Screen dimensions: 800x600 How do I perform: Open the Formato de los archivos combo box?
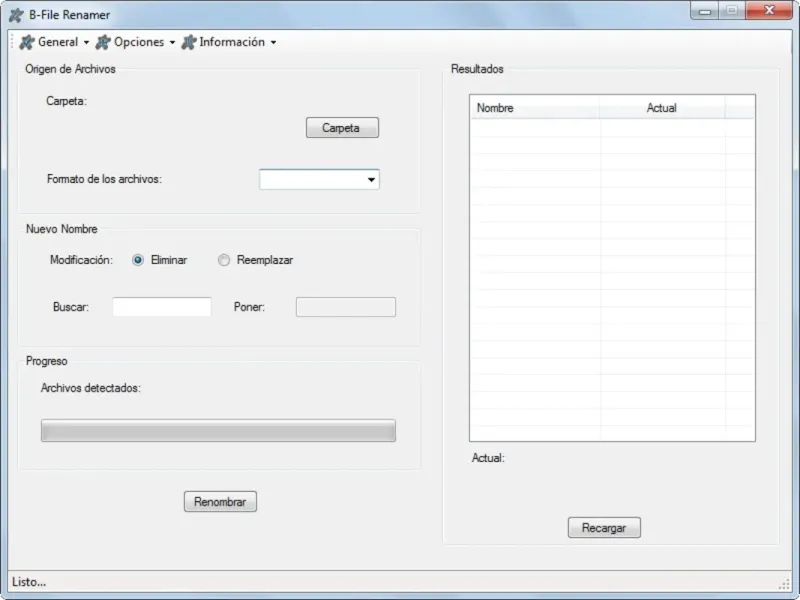(319, 179)
